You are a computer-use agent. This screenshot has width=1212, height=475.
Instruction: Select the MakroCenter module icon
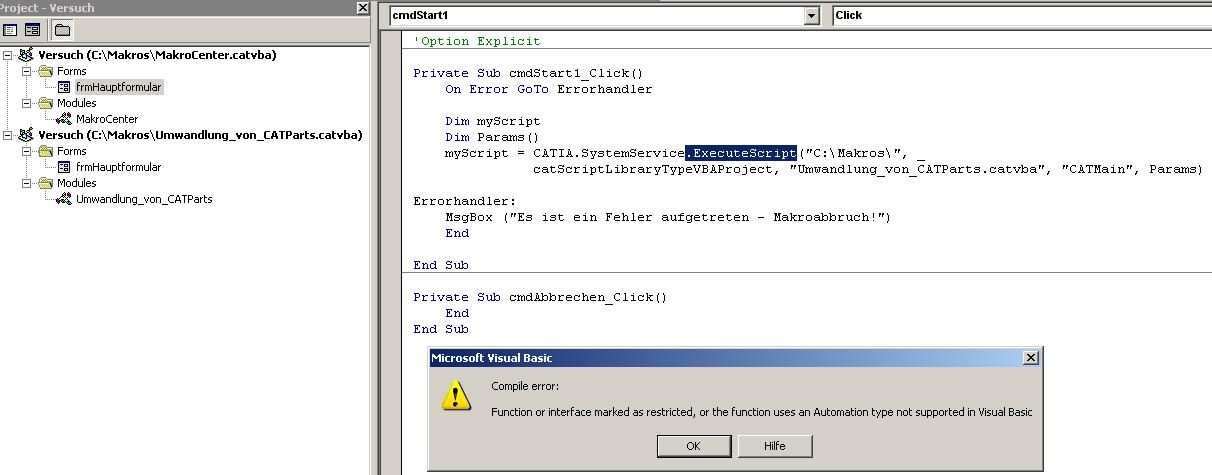coord(64,119)
